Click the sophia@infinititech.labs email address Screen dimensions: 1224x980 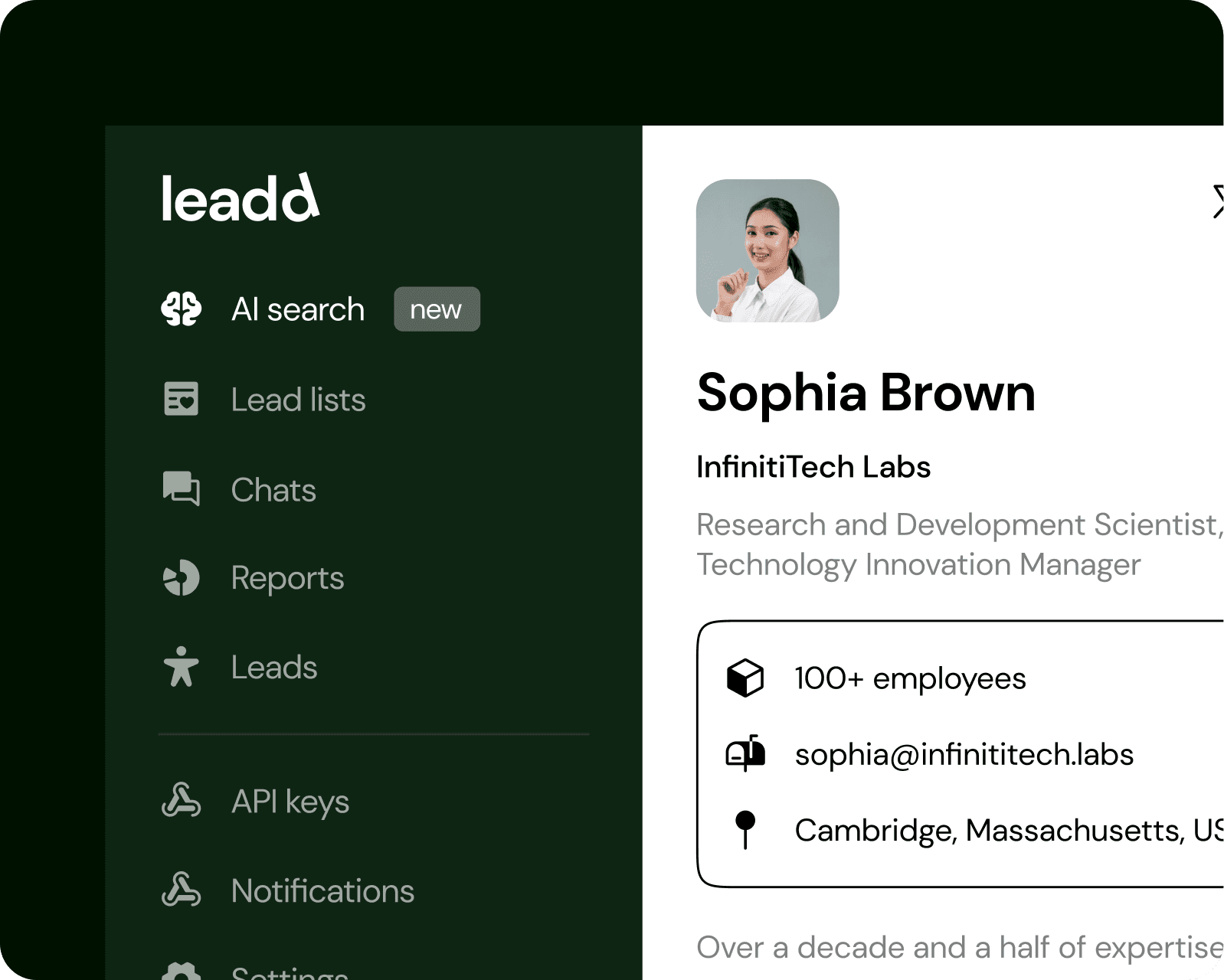(964, 755)
